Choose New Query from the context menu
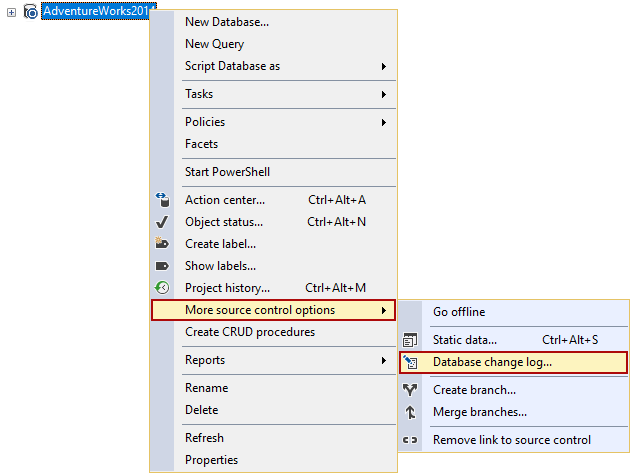Viewport: 630px width, 473px height. [x=214, y=44]
